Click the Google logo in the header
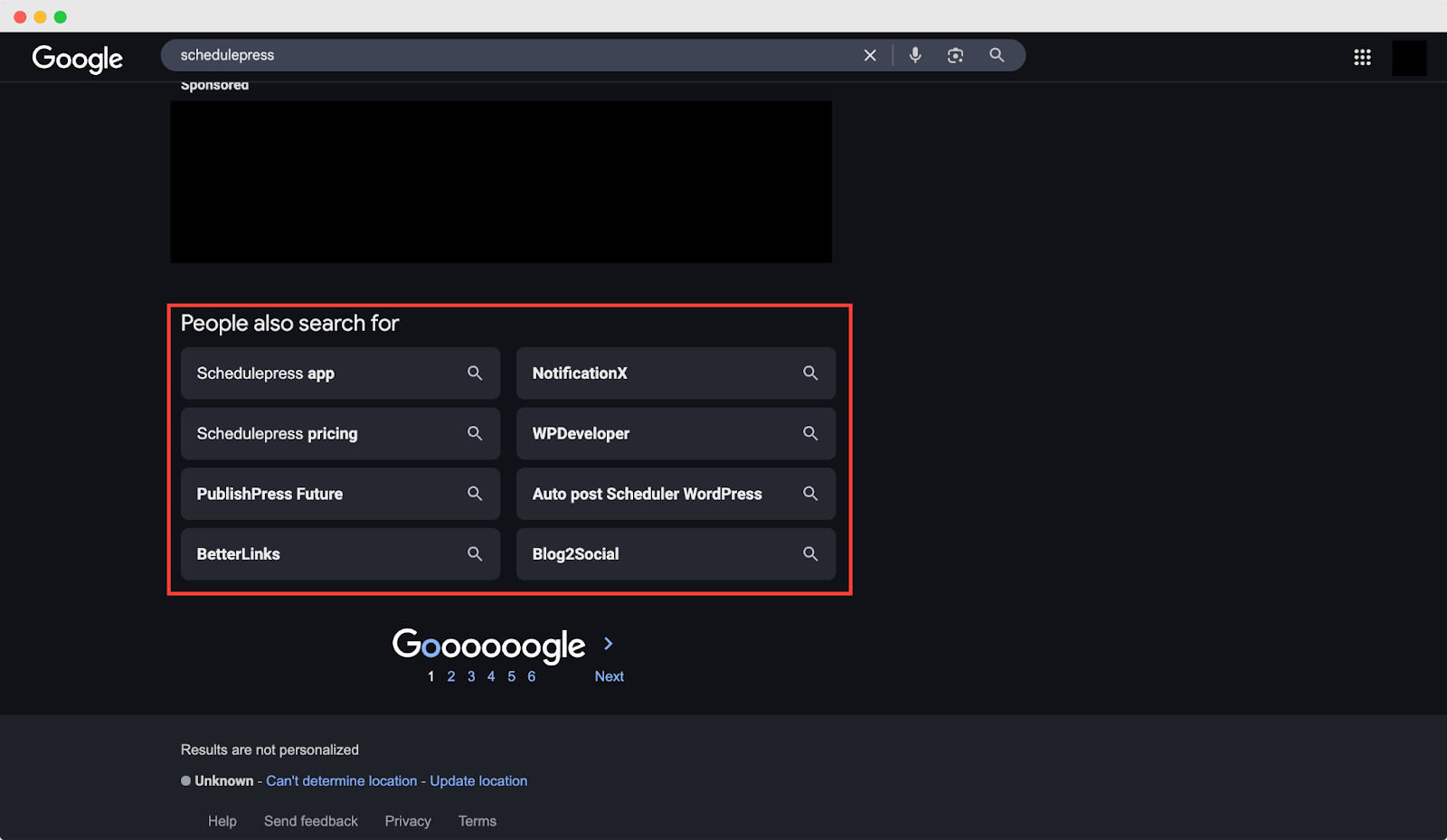This screenshot has height=840, width=1447. coord(78,59)
